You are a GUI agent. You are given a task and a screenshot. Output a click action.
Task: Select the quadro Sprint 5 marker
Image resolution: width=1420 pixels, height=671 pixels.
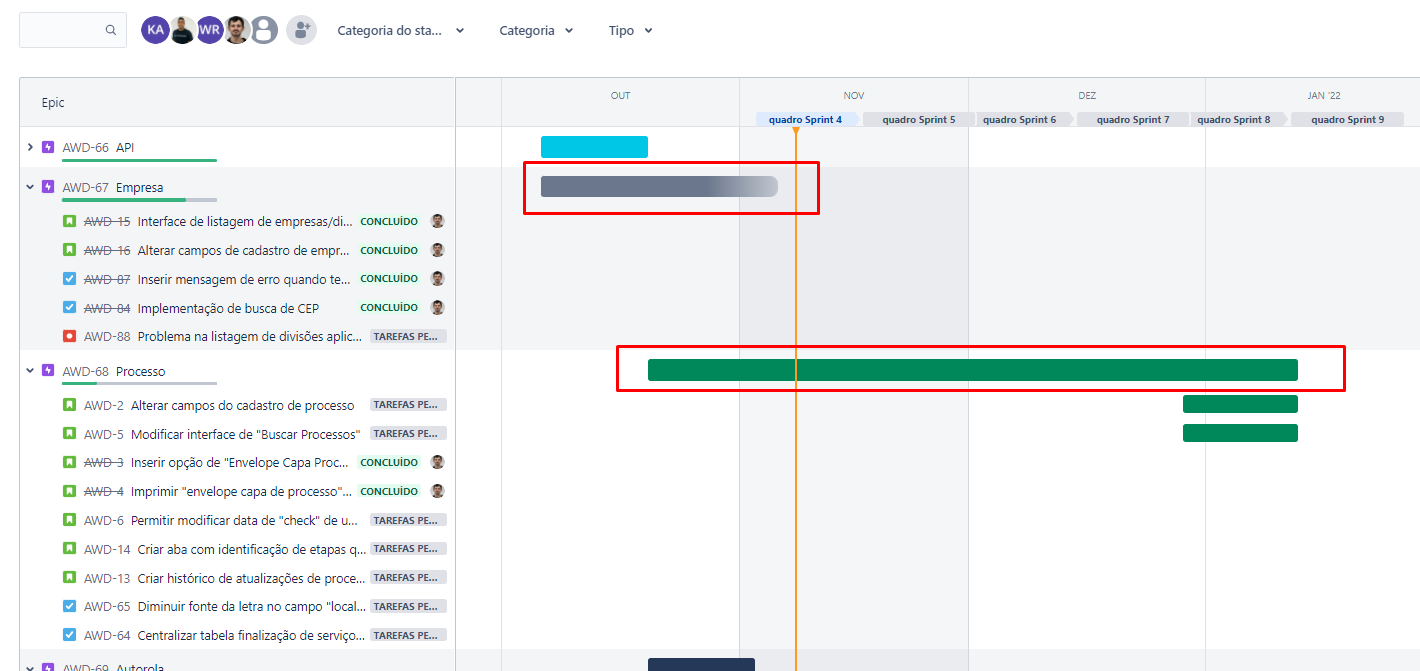click(918, 119)
